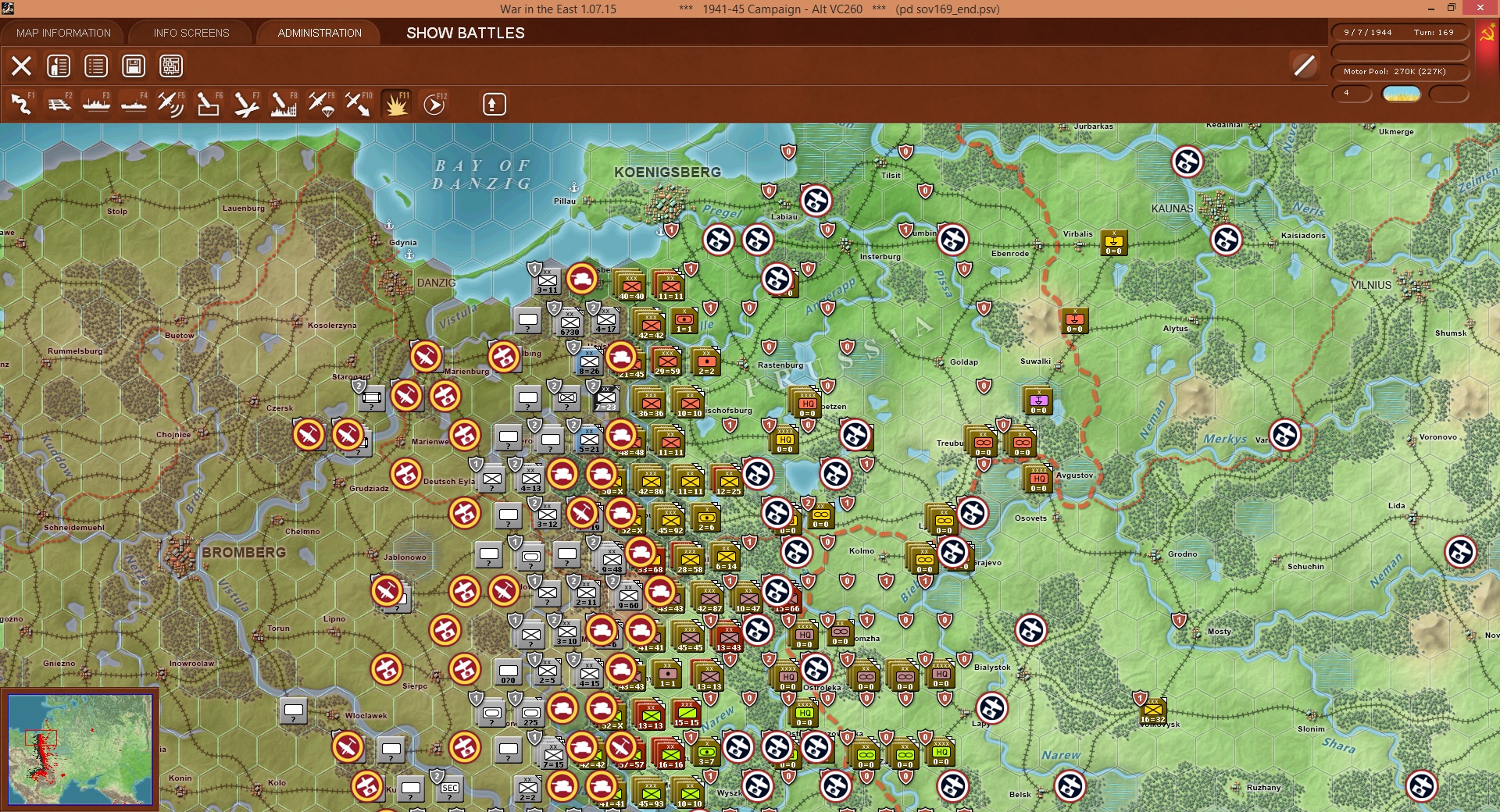Open the INFO SCREENS tab
This screenshot has width=1500, height=812.
tap(191, 33)
